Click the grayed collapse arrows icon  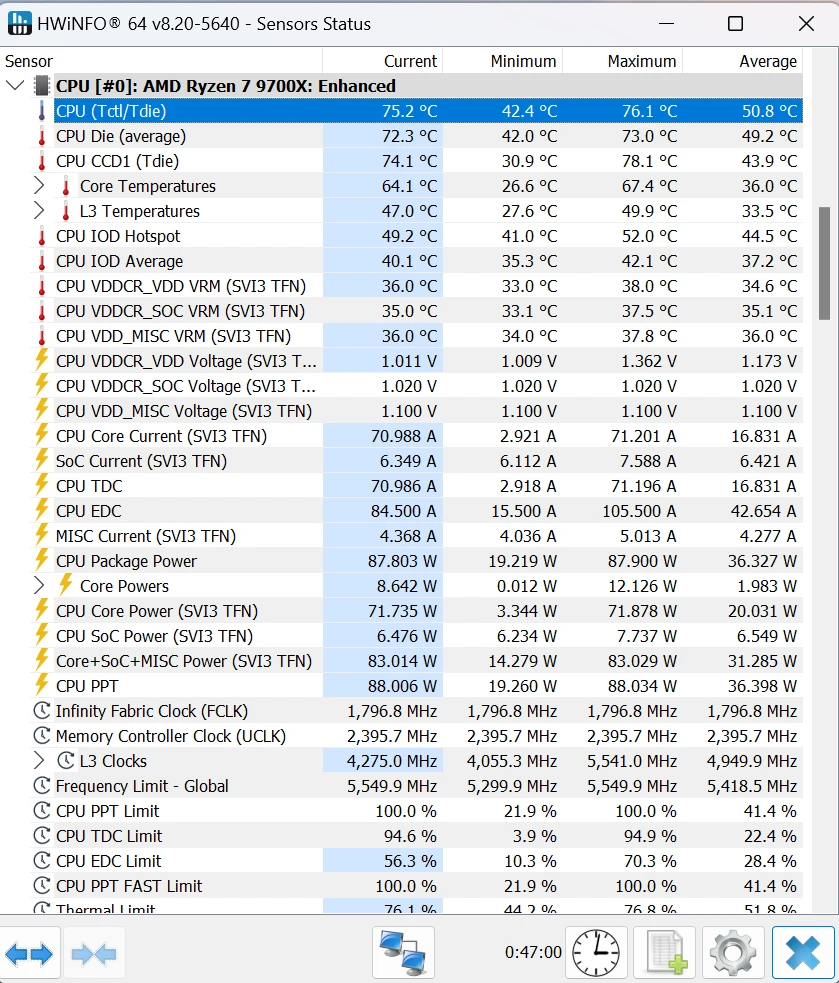94,954
